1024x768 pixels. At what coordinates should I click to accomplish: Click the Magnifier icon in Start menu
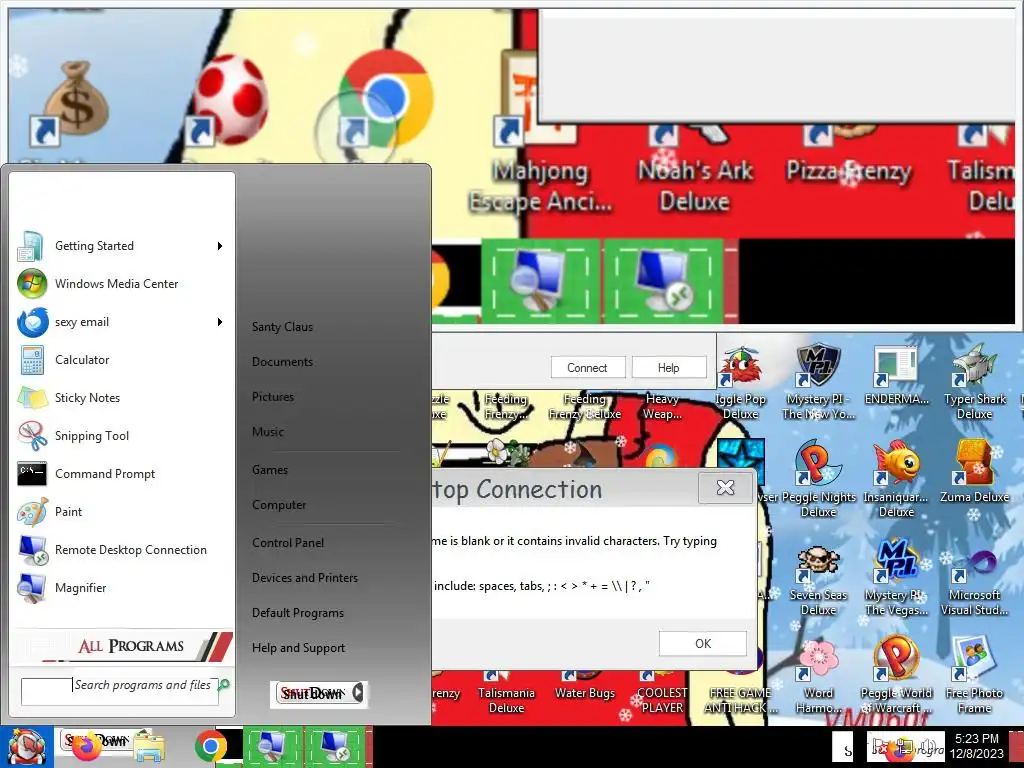coord(32,588)
